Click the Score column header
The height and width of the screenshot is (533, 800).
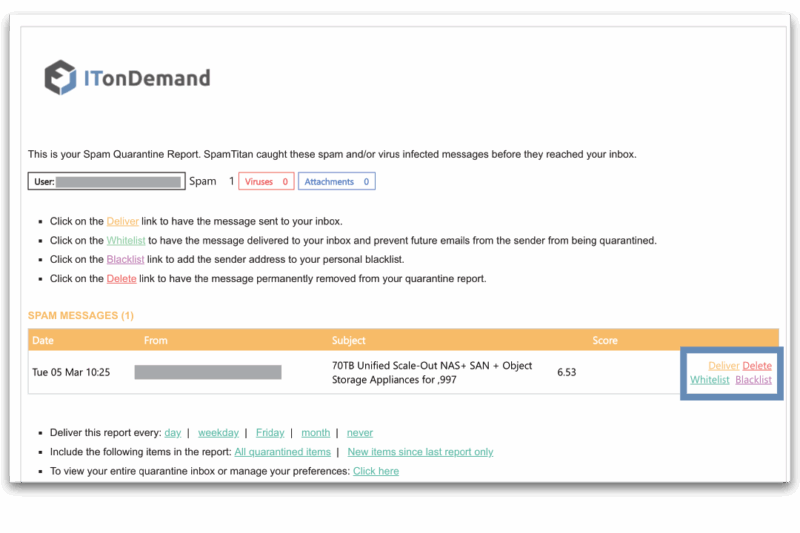(x=605, y=341)
